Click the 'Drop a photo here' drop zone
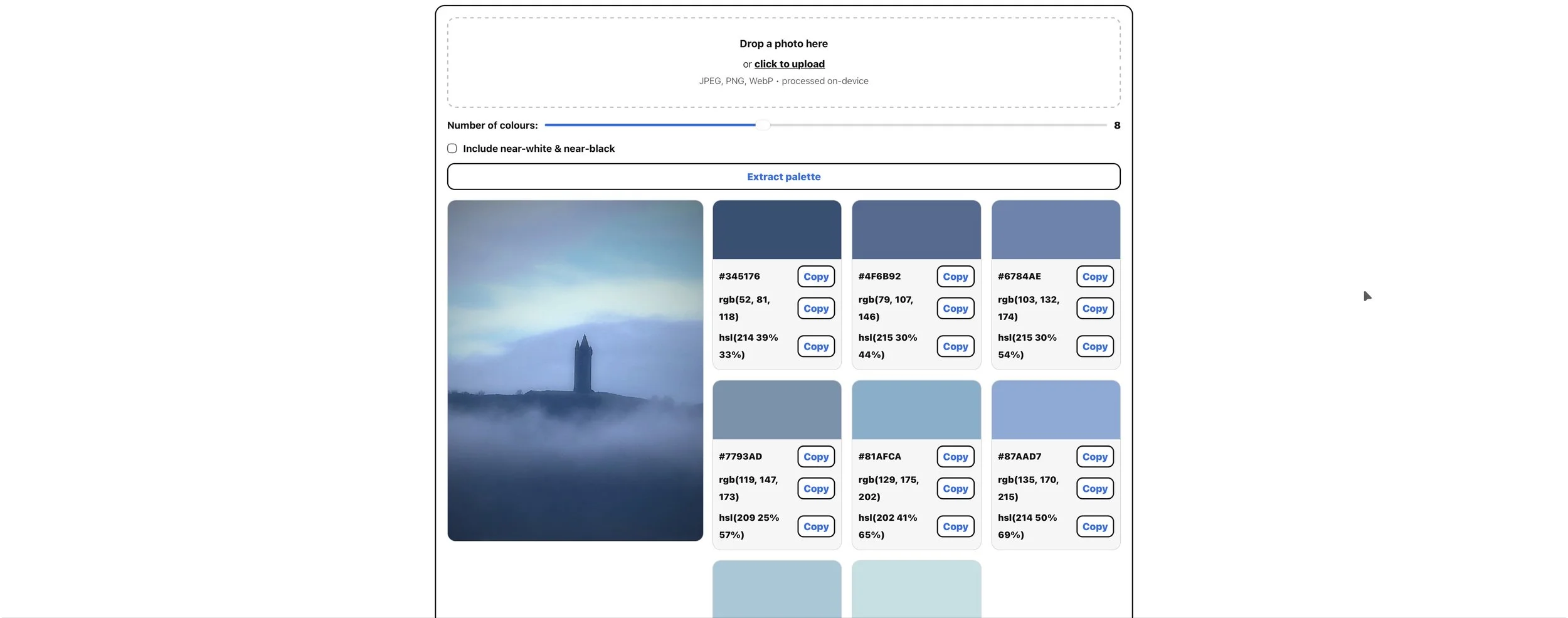Screen dimensions: 1568x618 tap(783, 62)
